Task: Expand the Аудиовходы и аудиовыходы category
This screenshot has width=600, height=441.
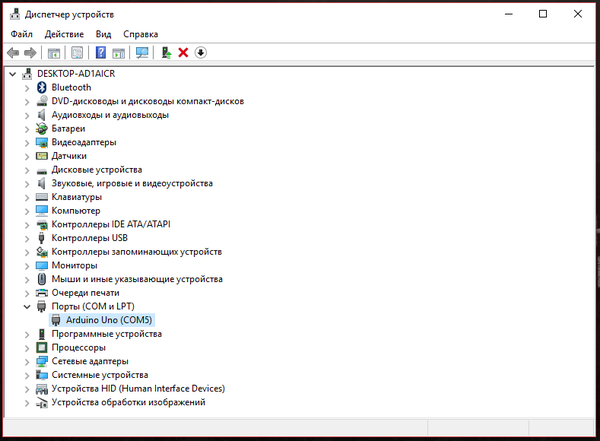Action: pos(27,115)
